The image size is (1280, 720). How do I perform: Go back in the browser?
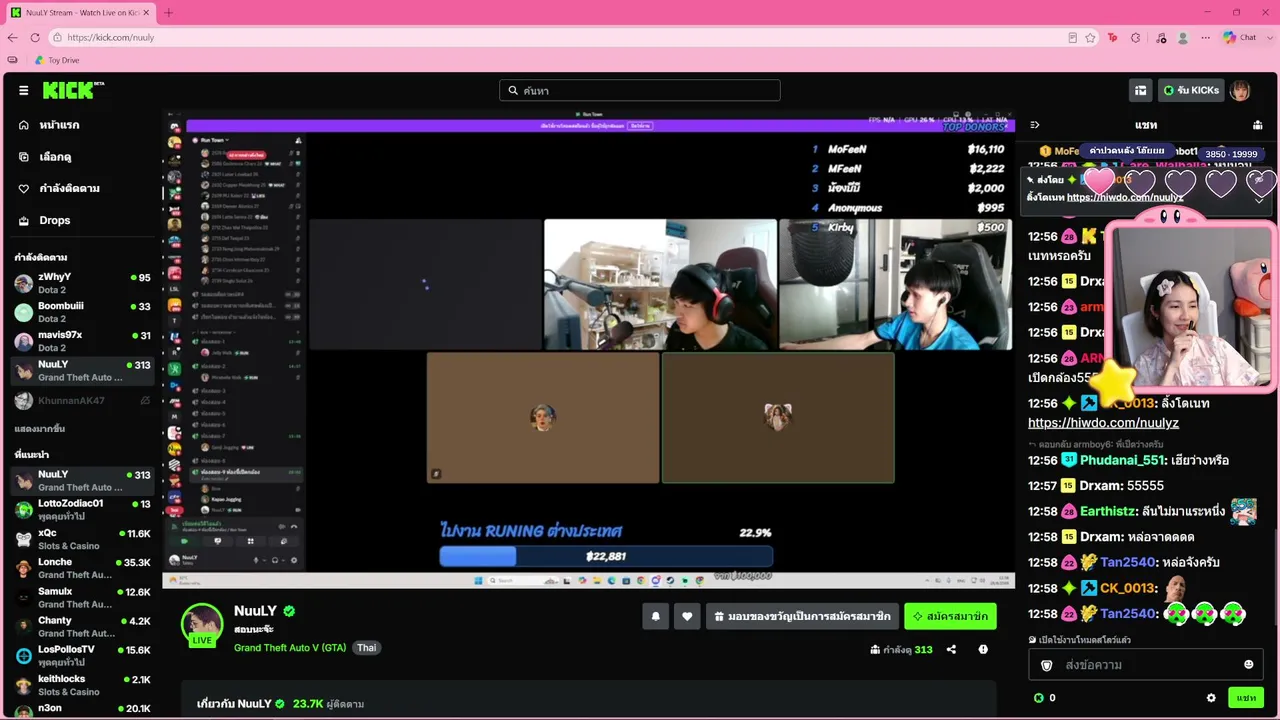(12, 37)
